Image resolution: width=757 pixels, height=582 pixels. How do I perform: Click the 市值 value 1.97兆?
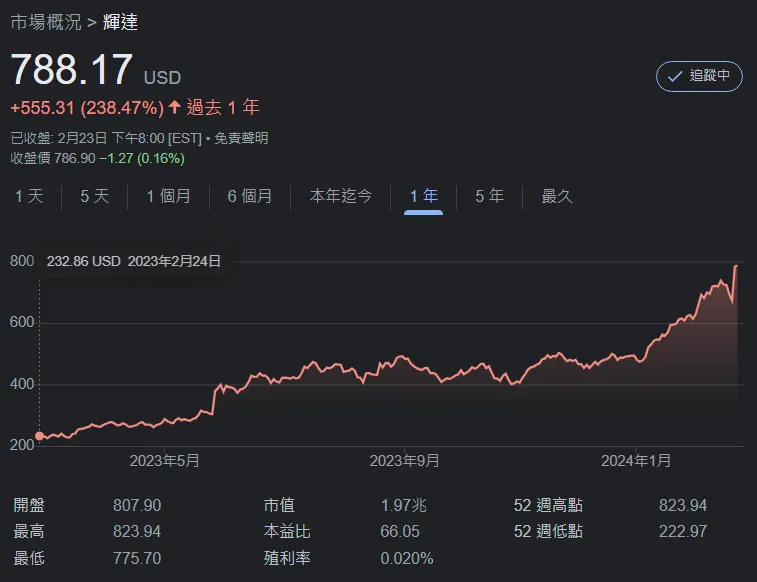point(404,505)
